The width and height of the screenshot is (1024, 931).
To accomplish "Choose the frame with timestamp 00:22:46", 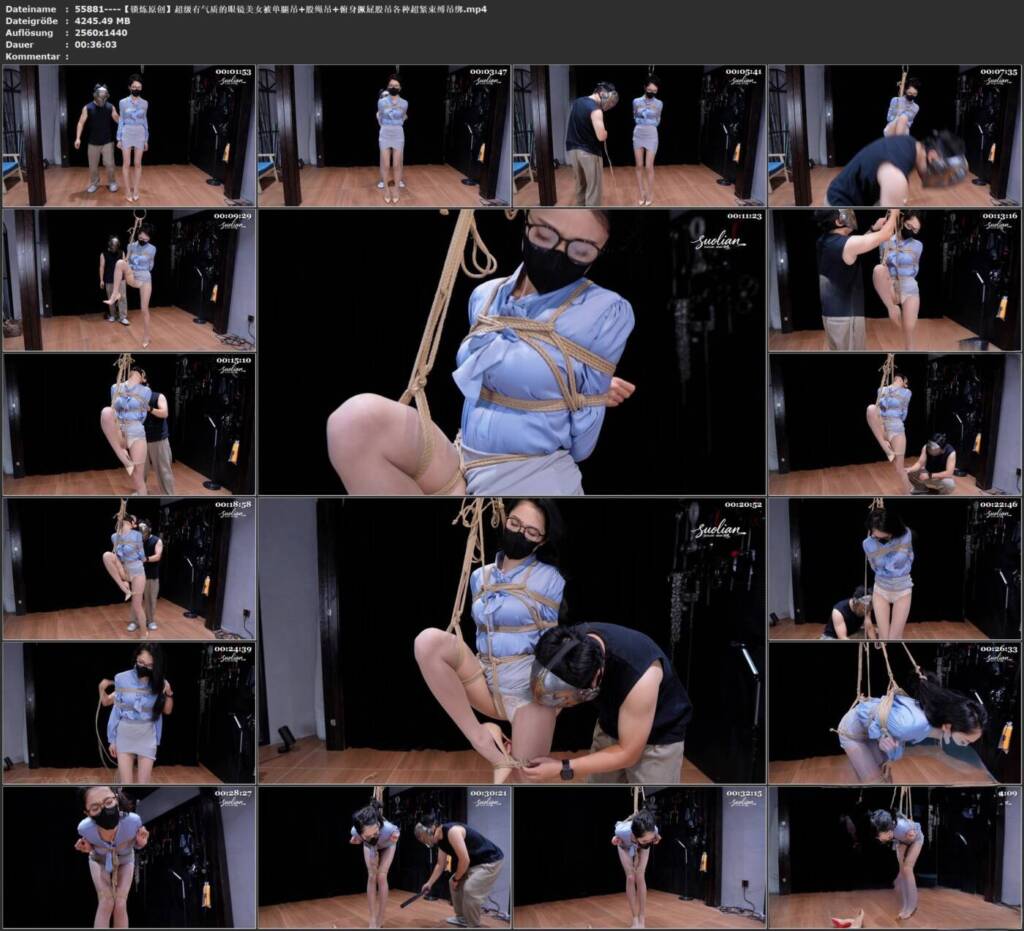I will point(894,569).
